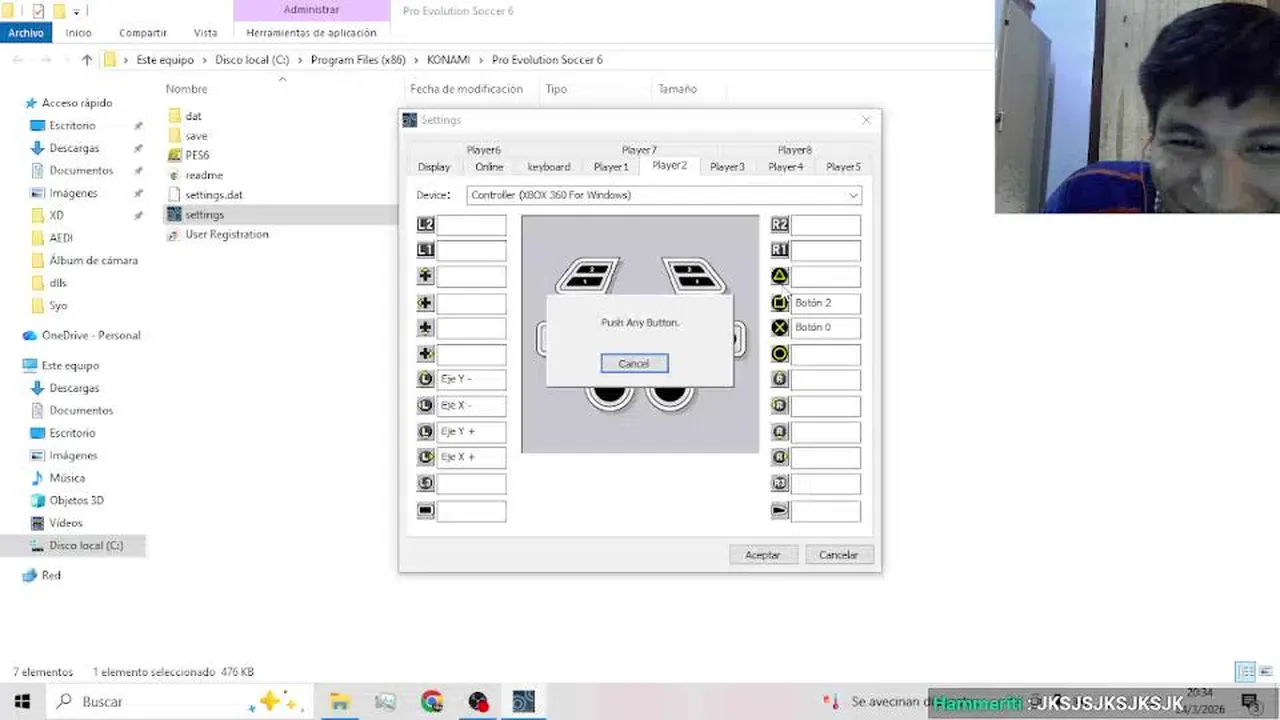Switch to the Display tab
Viewport: 1280px width, 720px height.
pos(434,167)
